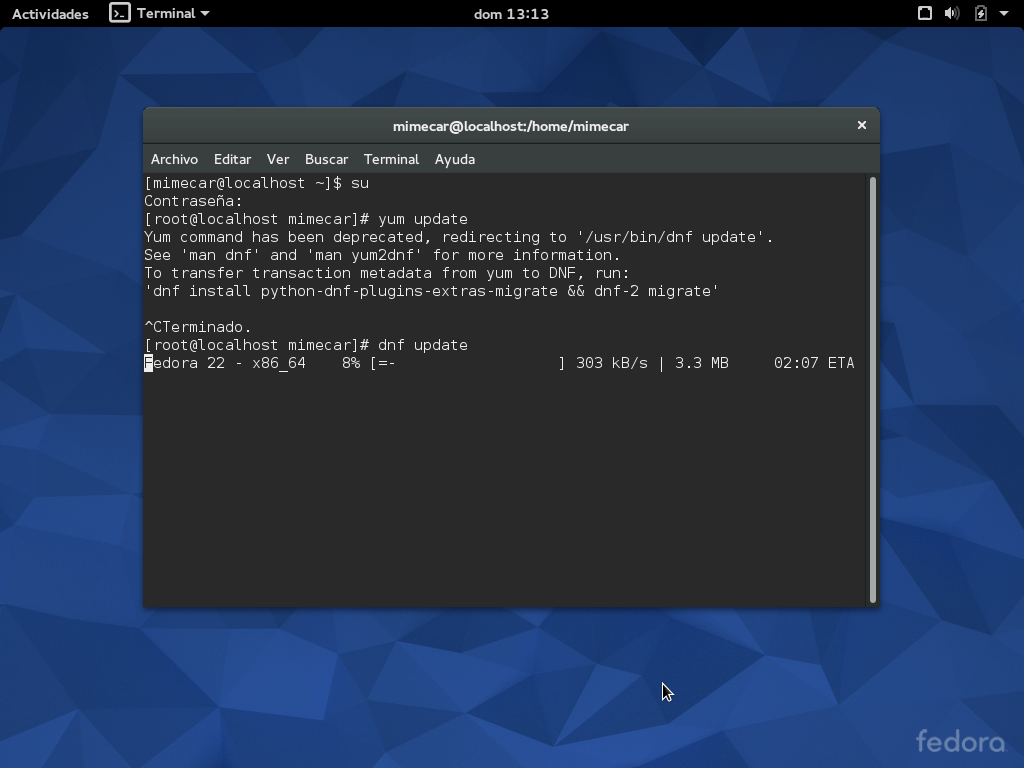Click the terminal vertical scrollbar
The height and width of the screenshot is (768, 1024).
pos(872,389)
